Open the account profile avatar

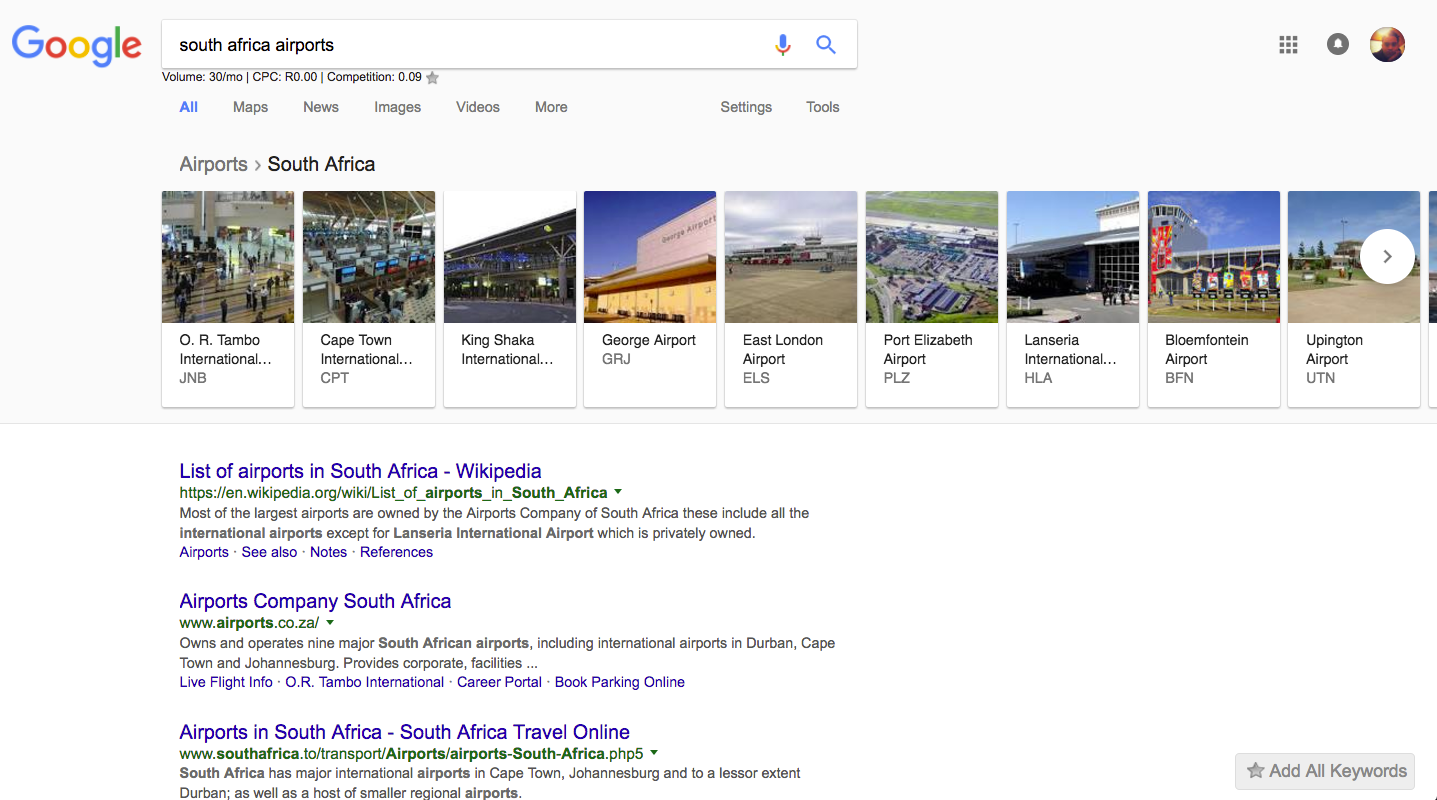click(x=1388, y=44)
